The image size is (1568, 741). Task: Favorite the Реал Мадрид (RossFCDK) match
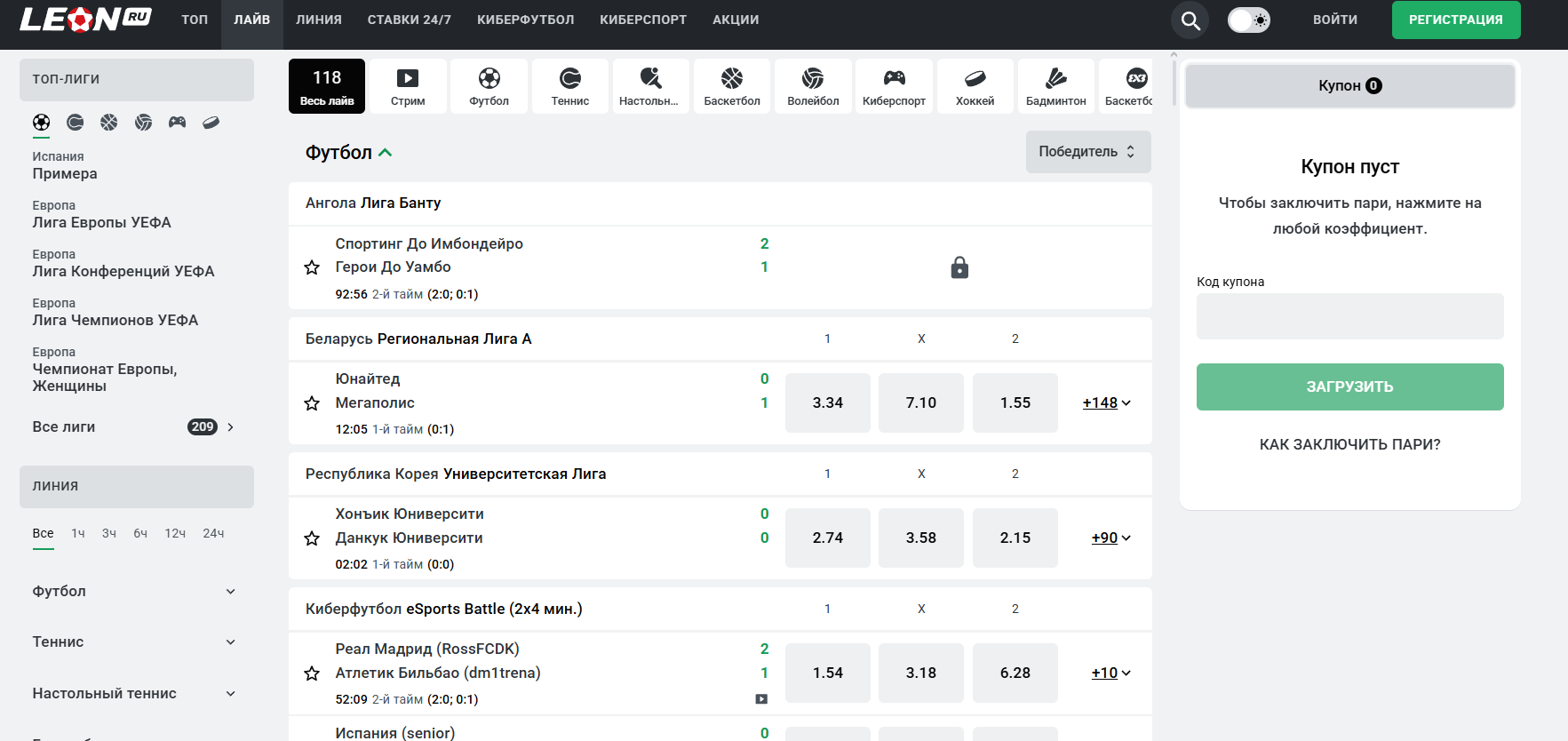pyautogui.click(x=312, y=673)
